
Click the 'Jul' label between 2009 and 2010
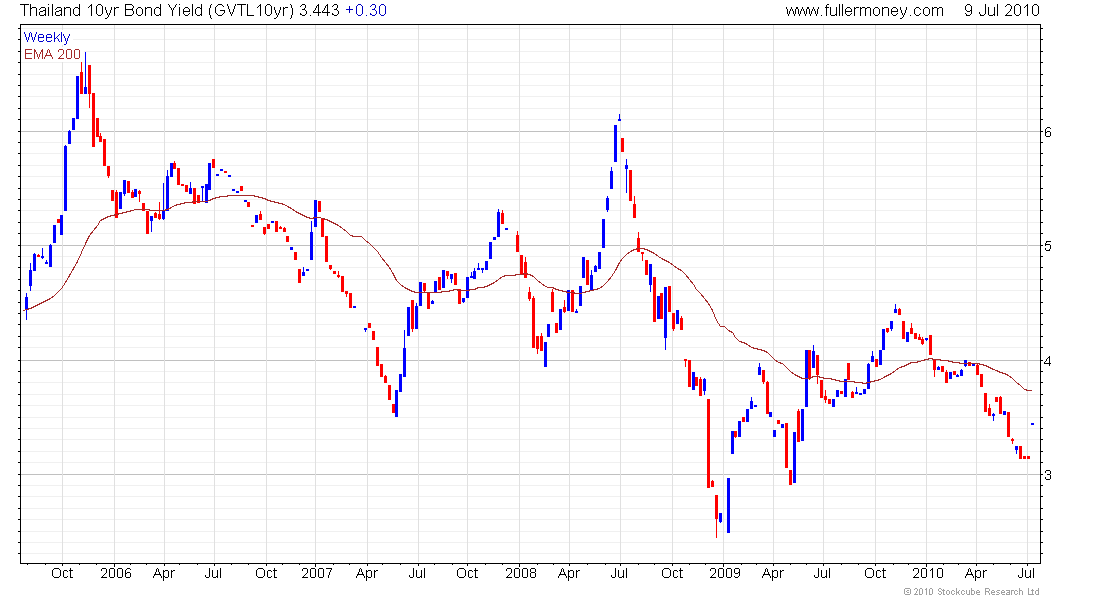click(822, 573)
